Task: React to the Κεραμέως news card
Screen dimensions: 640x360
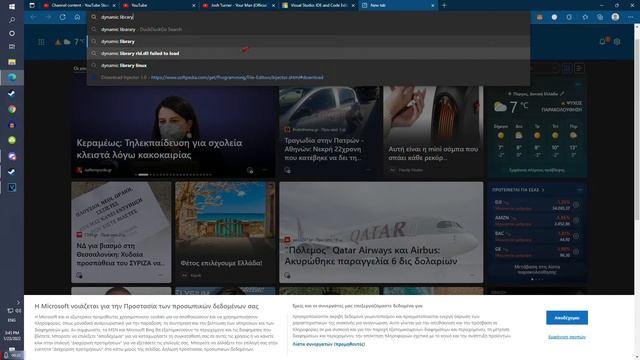Action: 250,170
